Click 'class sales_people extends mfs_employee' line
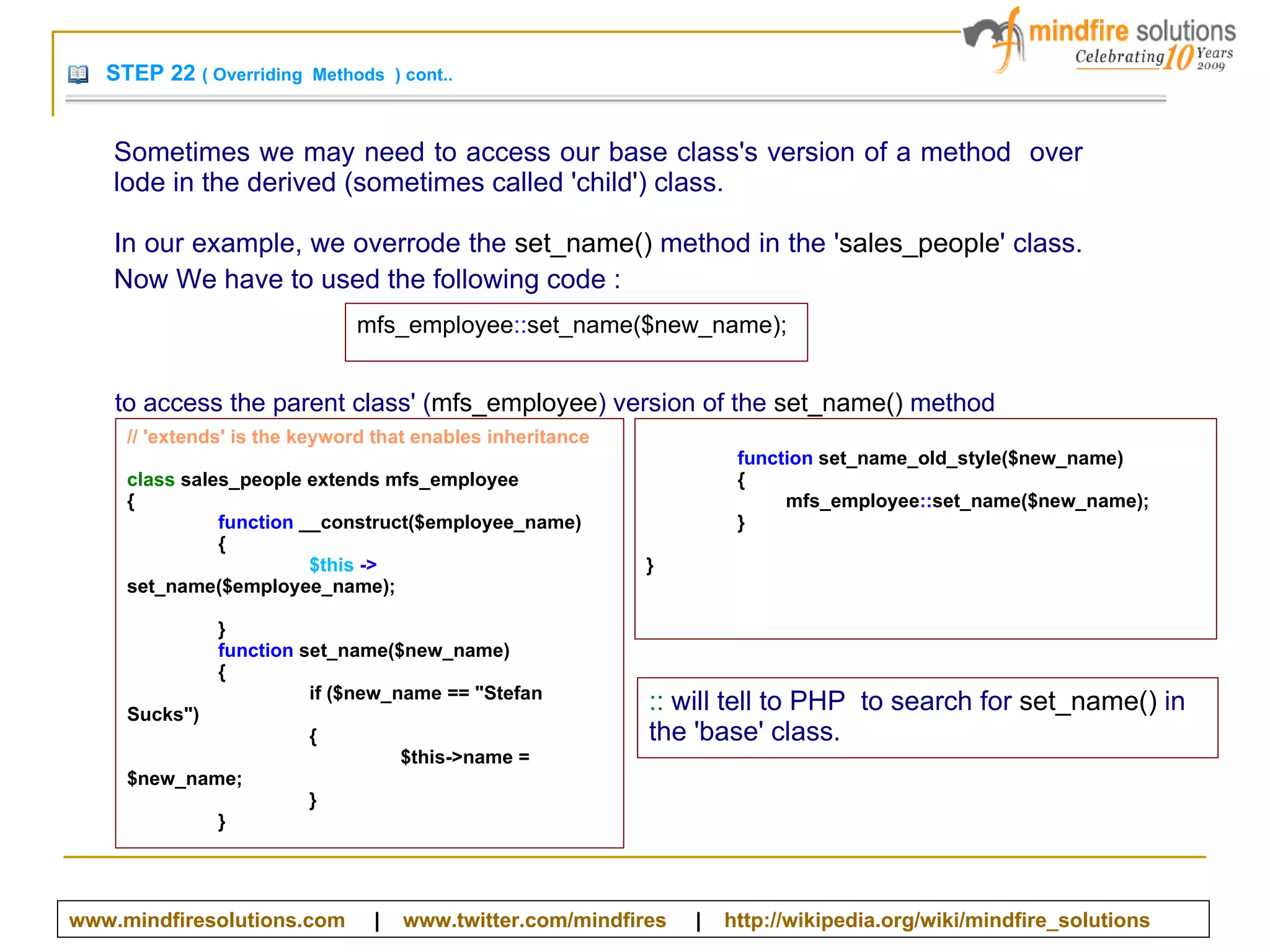 pos(322,479)
